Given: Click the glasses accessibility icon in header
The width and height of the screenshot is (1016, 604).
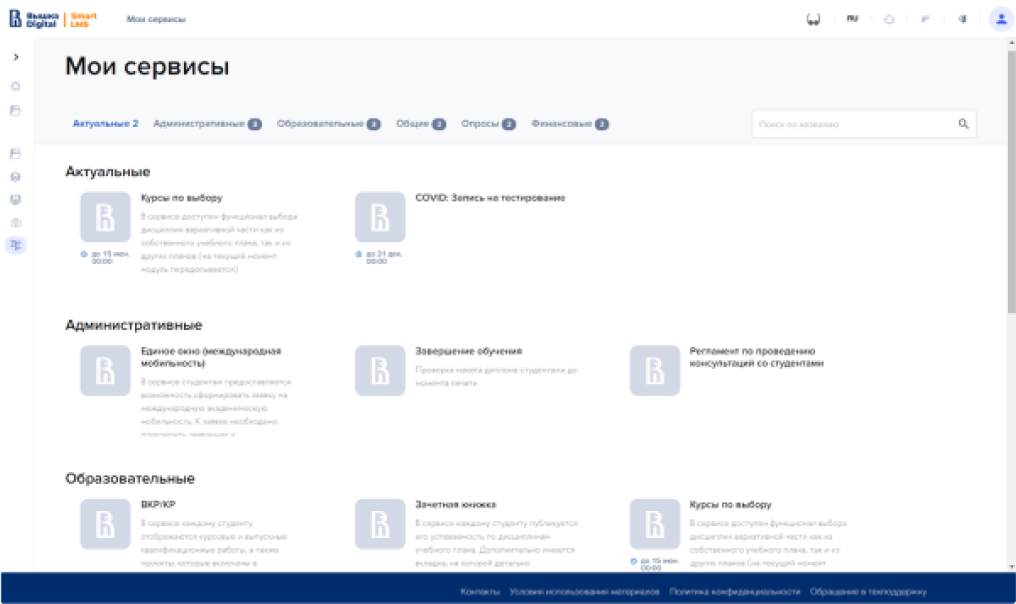Looking at the screenshot, I should 813,19.
